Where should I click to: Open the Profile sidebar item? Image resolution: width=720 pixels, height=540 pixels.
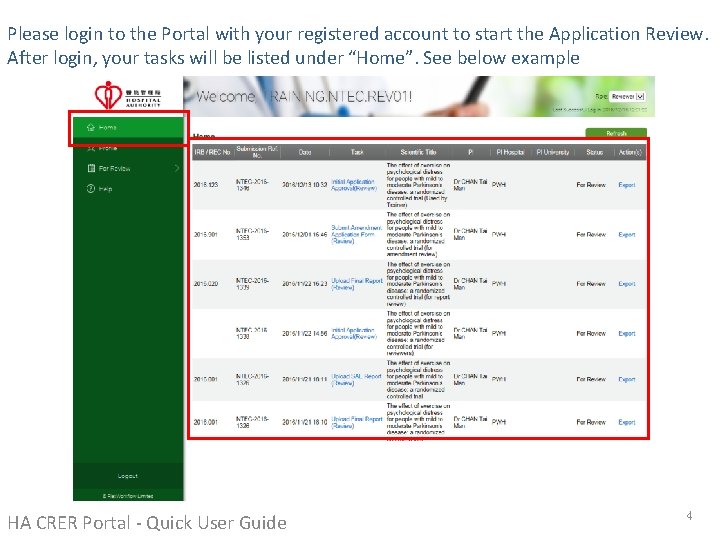[x=128, y=148]
